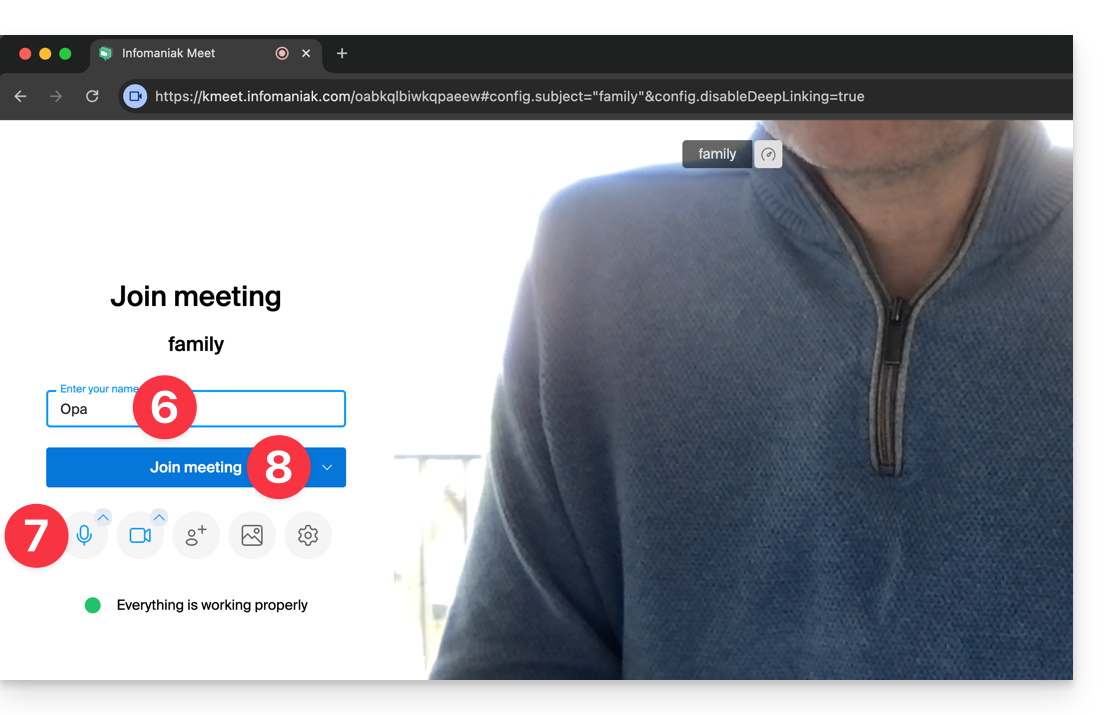Open the Join meeting dropdown arrow
Viewport: 1108px width, 715px height.
[x=327, y=467]
